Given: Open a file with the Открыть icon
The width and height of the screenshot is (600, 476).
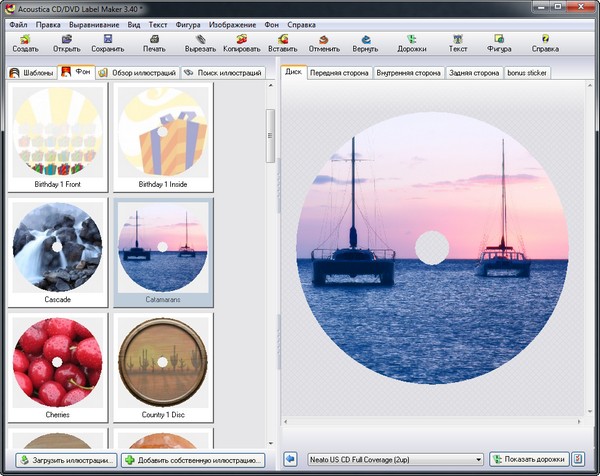Looking at the screenshot, I should point(67,42).
